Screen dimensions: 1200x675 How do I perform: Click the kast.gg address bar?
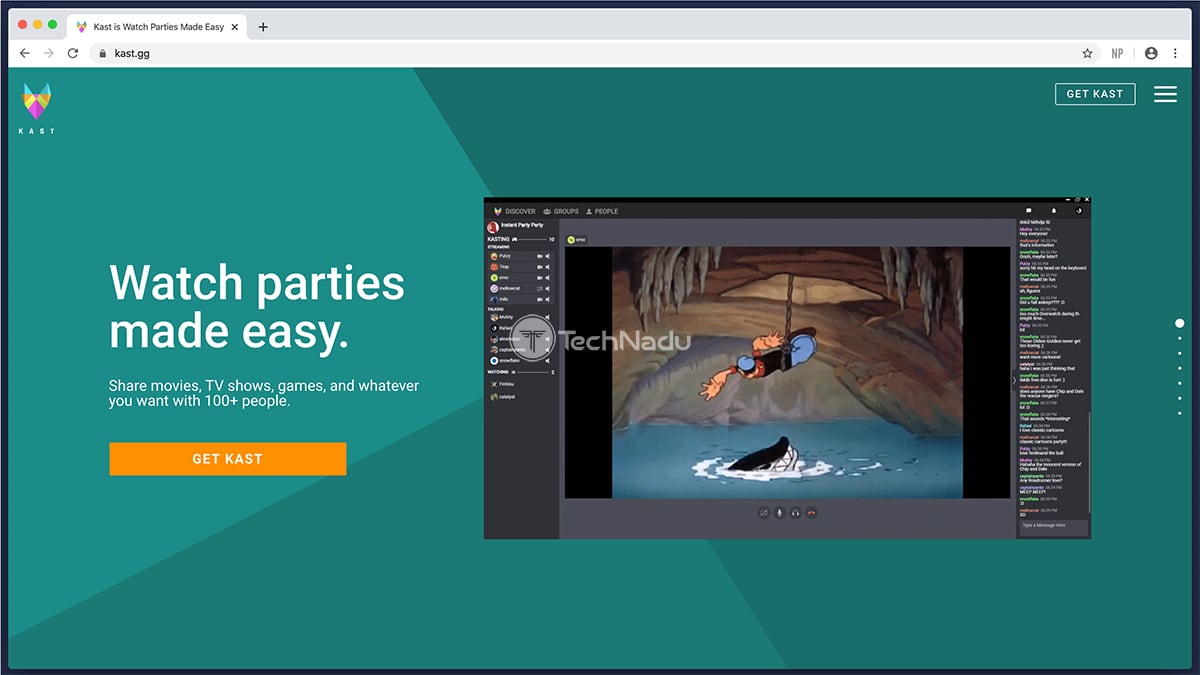[x=595, y=53]
